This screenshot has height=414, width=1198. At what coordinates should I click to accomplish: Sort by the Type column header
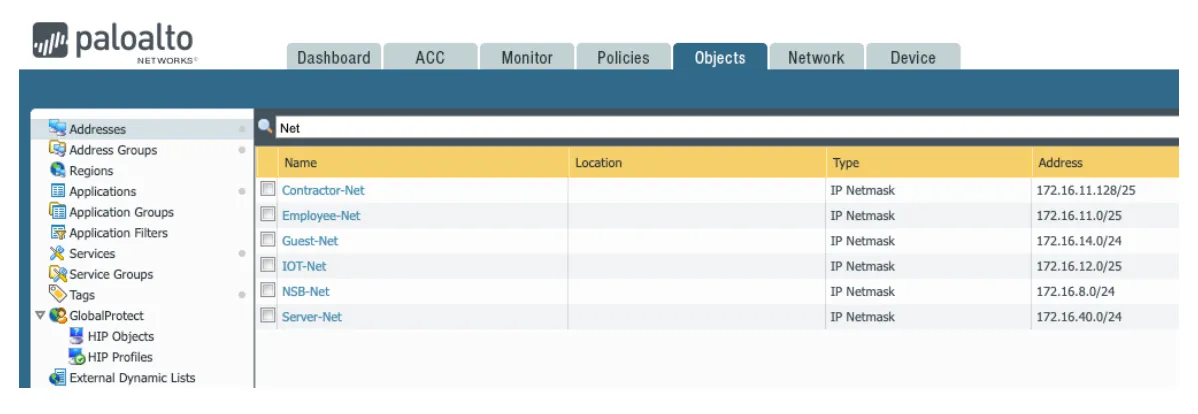(x=928, y=163)
